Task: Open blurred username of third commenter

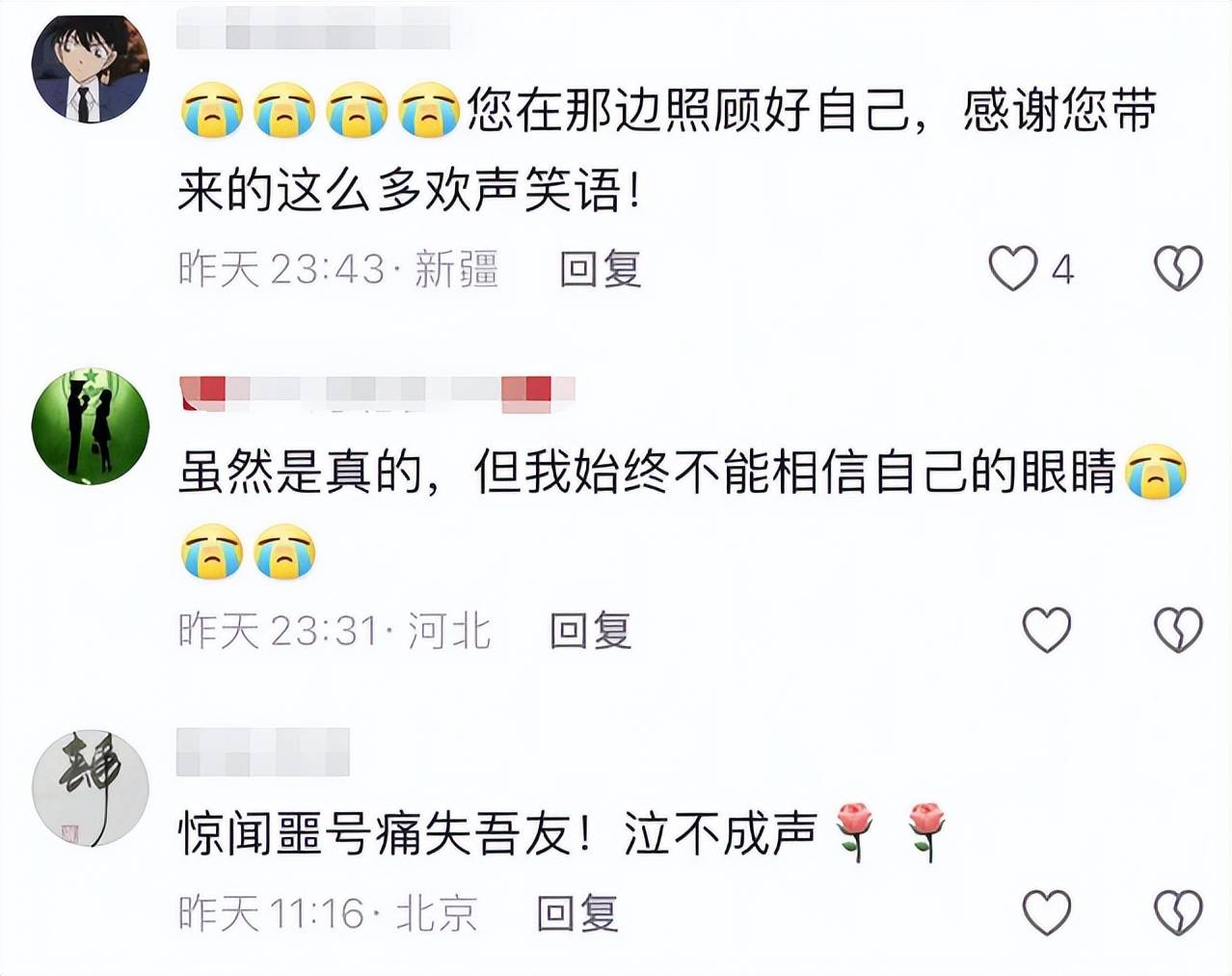Action: (x=263, y=752)
